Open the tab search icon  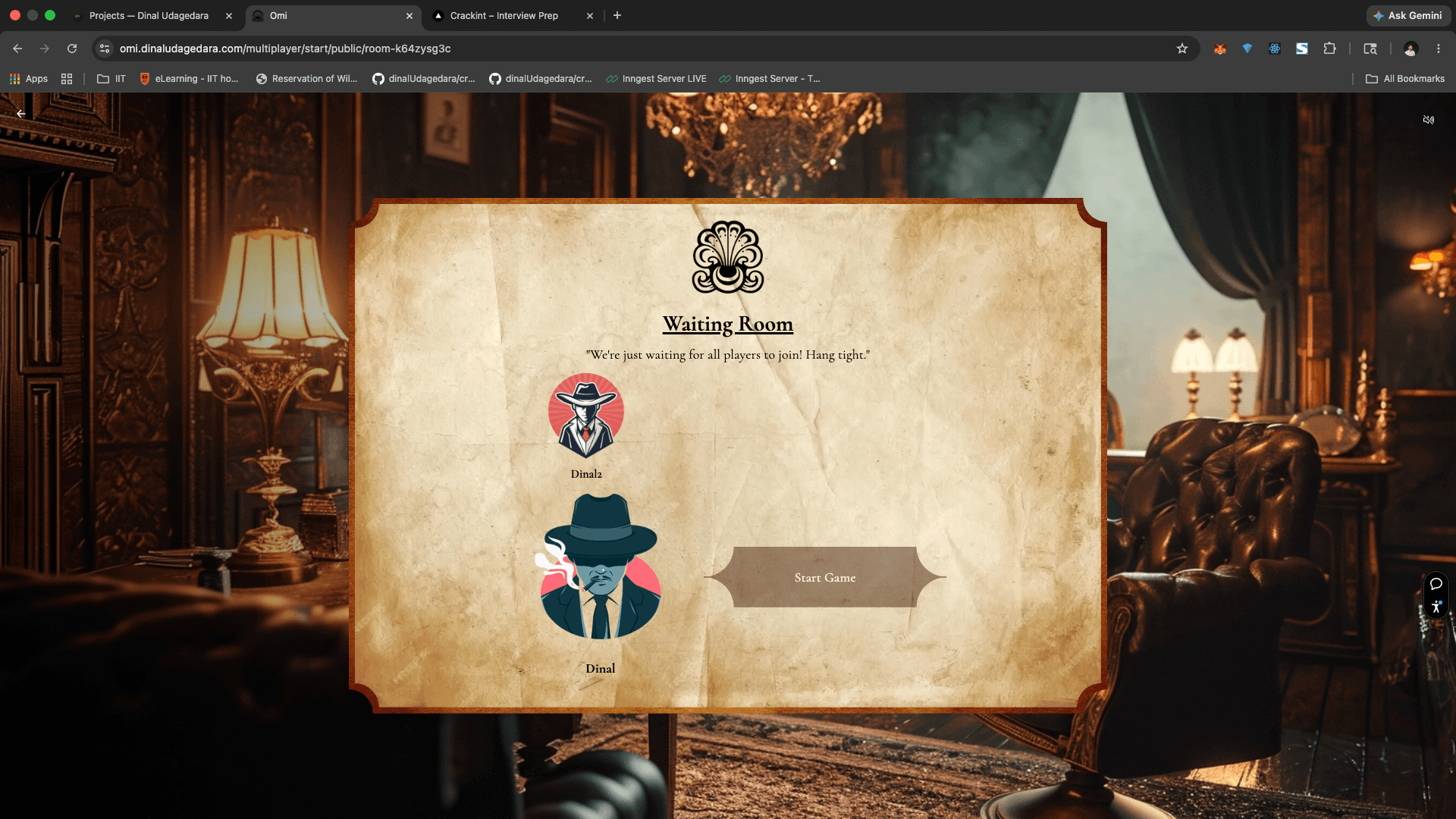[1370, 49]
